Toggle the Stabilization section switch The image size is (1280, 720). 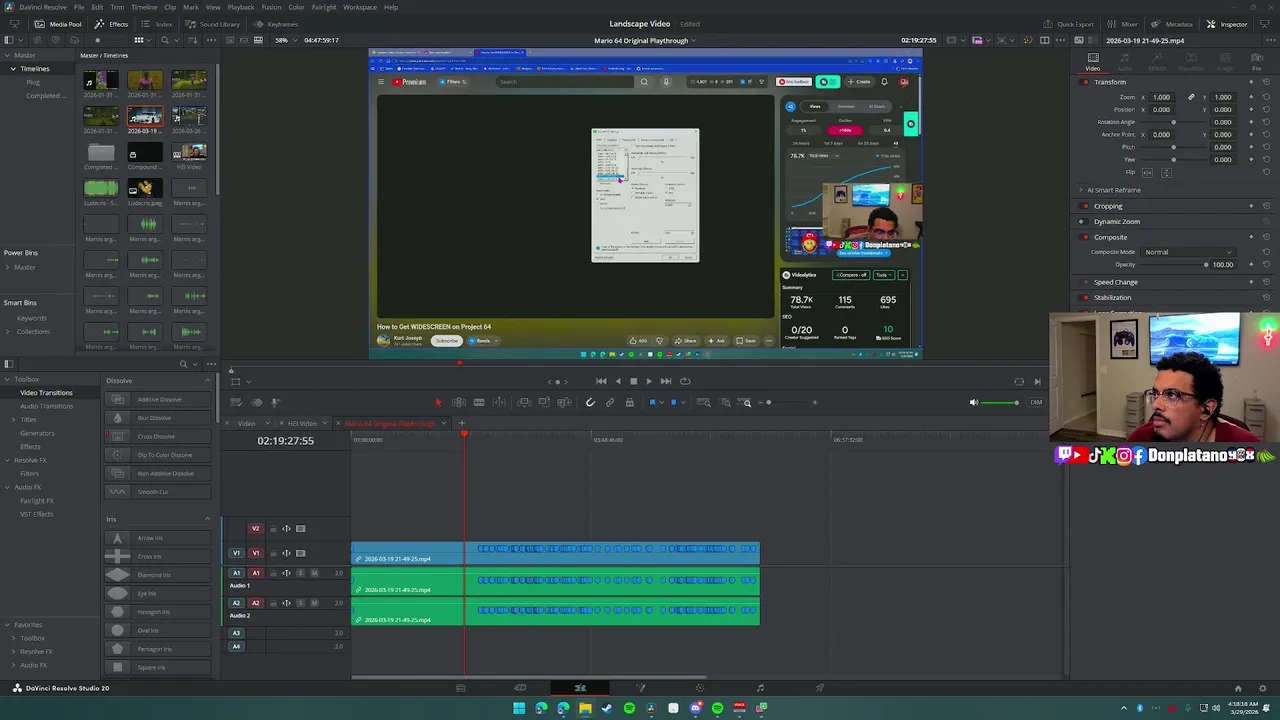[x=1085, y=297]
